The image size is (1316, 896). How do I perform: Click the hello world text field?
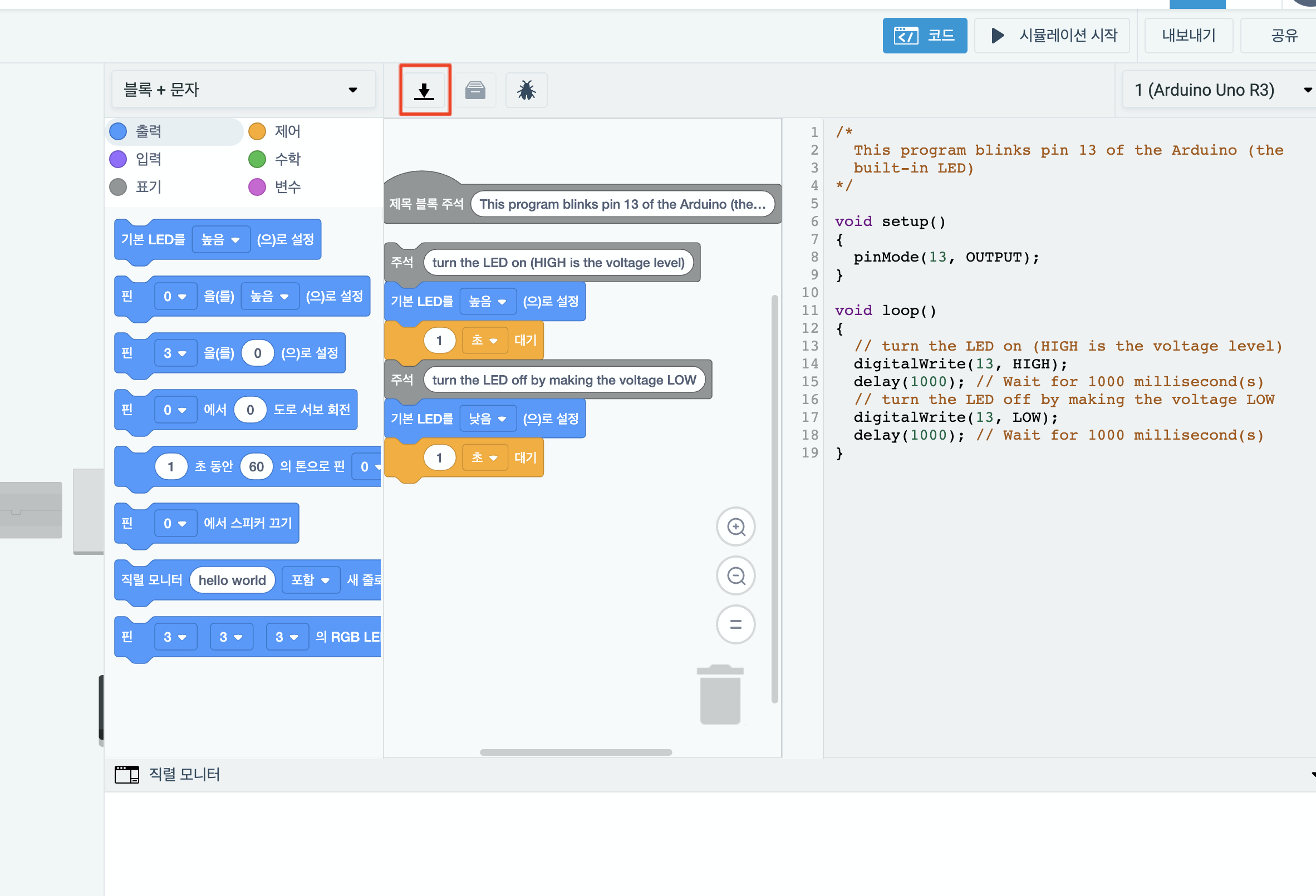tap(232, 580)
